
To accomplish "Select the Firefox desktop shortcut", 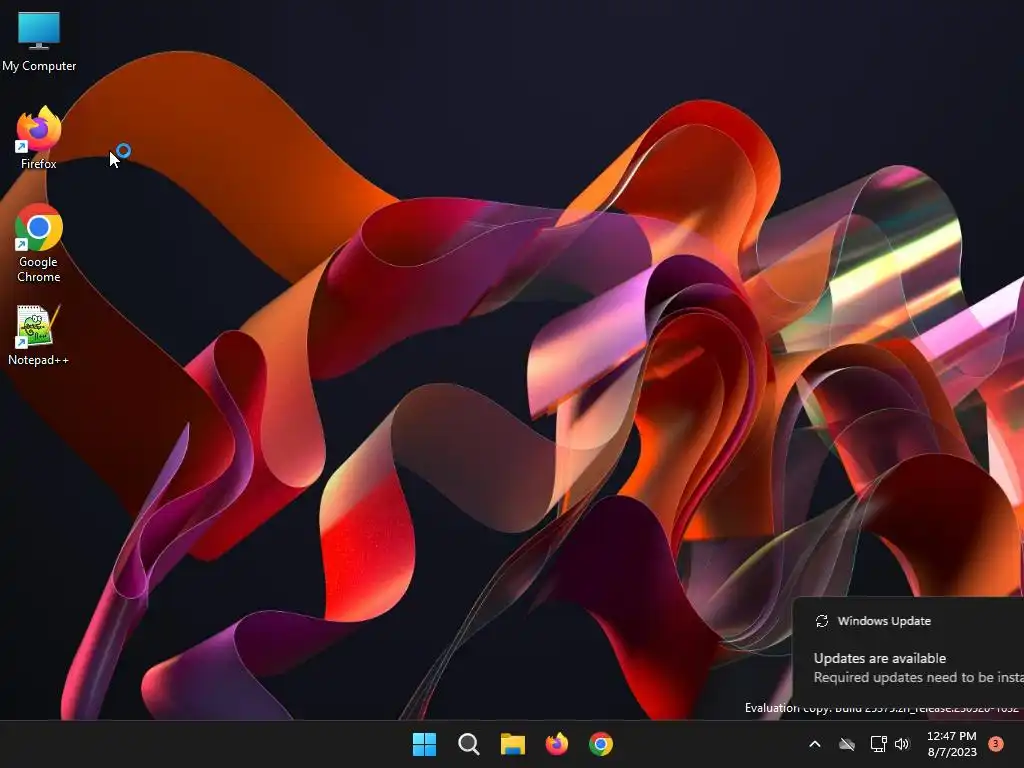I will [x=39, y=138].
